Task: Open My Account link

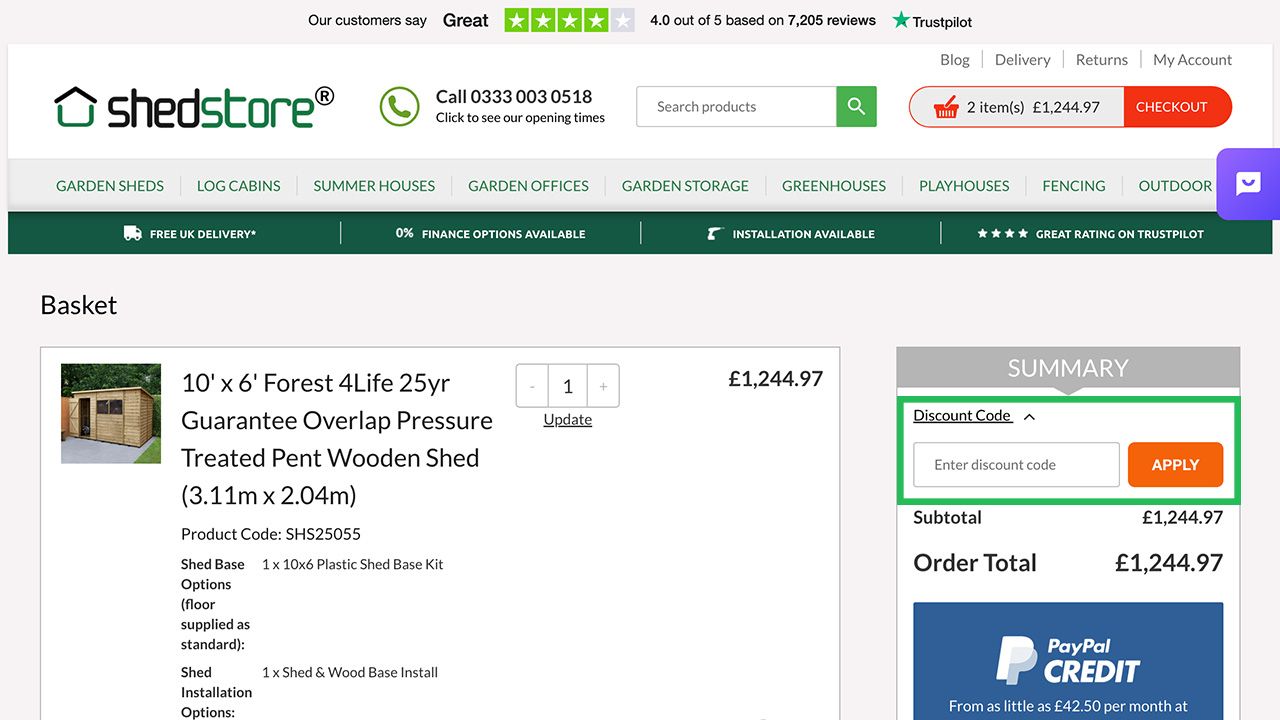Action: 1192,60
